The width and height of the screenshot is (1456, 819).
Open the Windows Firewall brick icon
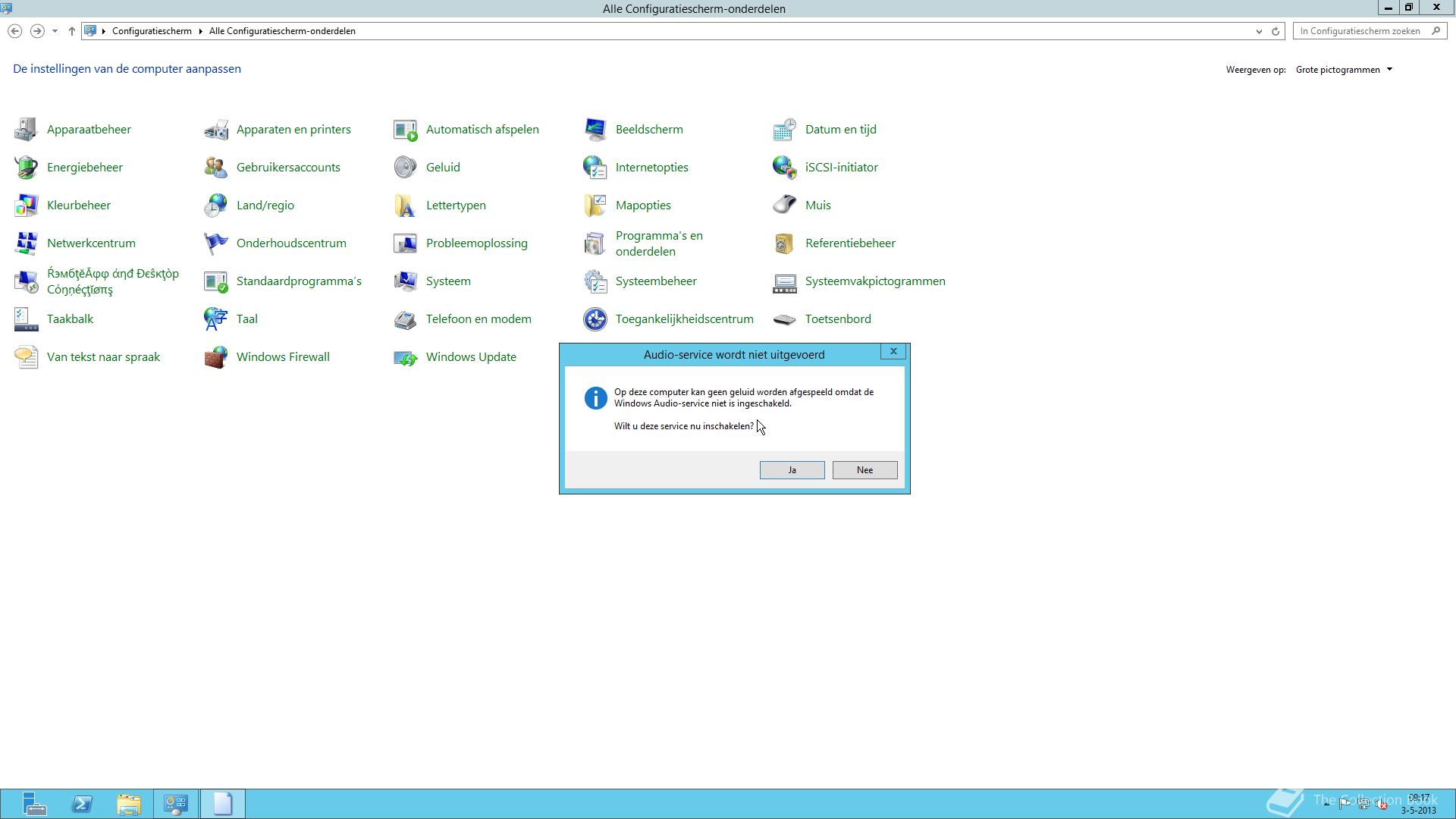tap(215, 357)
